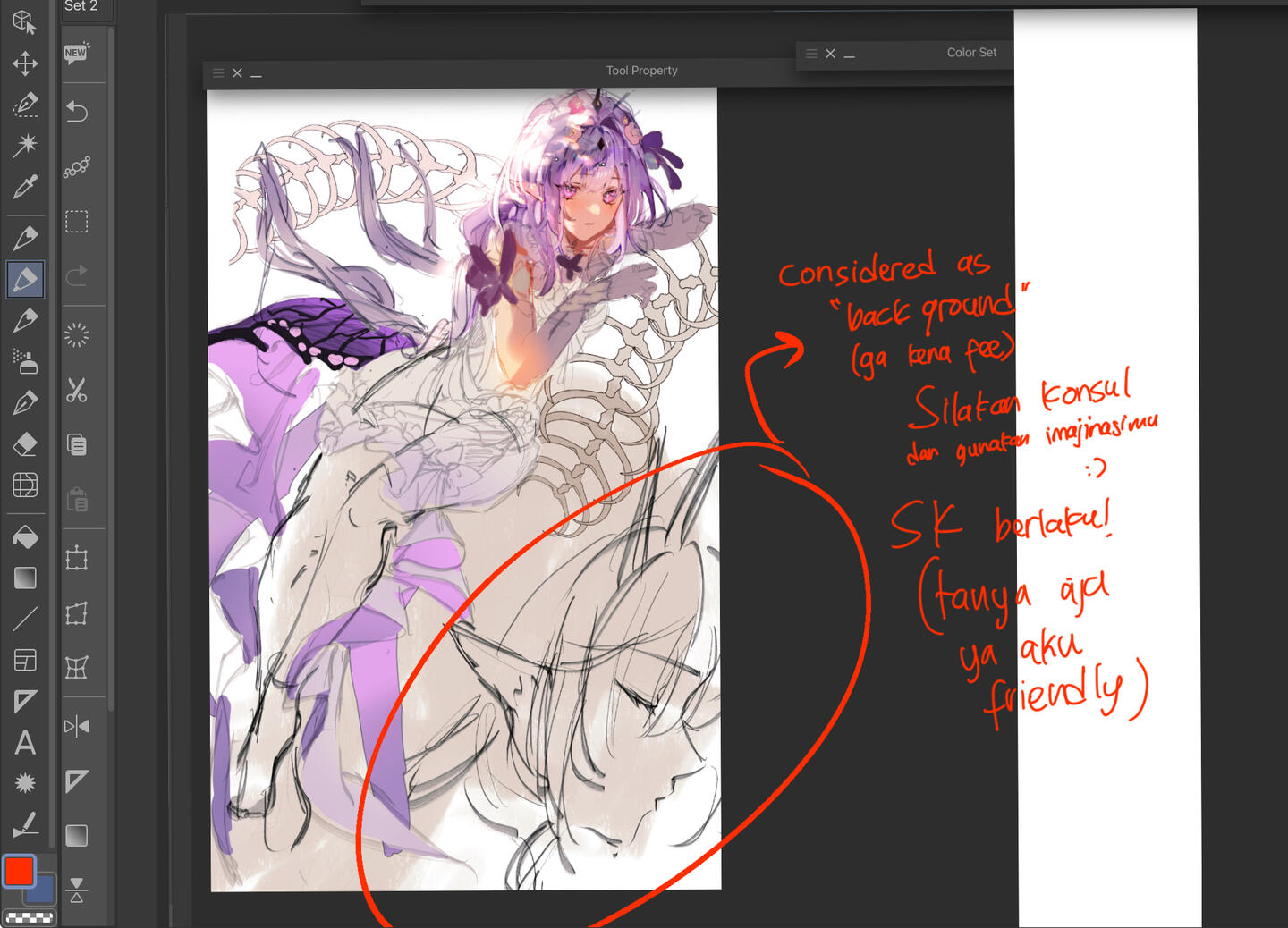1288x928 pixels.
Task: Select the blue sub color swatch
Action: click(42, 889)
